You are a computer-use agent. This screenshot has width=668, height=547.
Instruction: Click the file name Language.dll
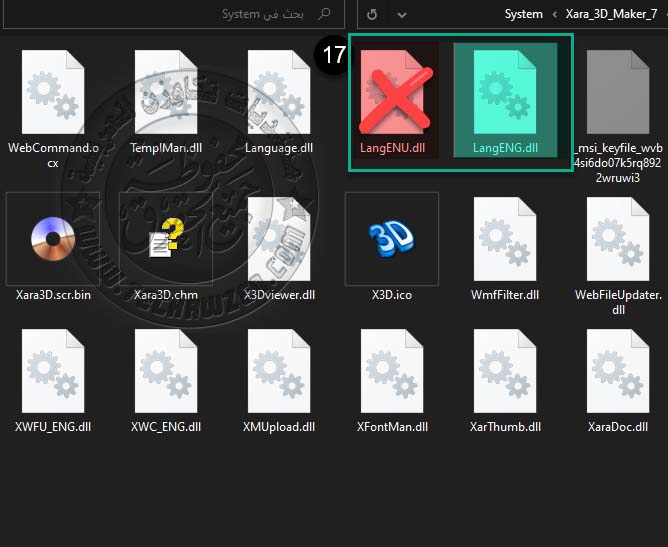[279, 148]
